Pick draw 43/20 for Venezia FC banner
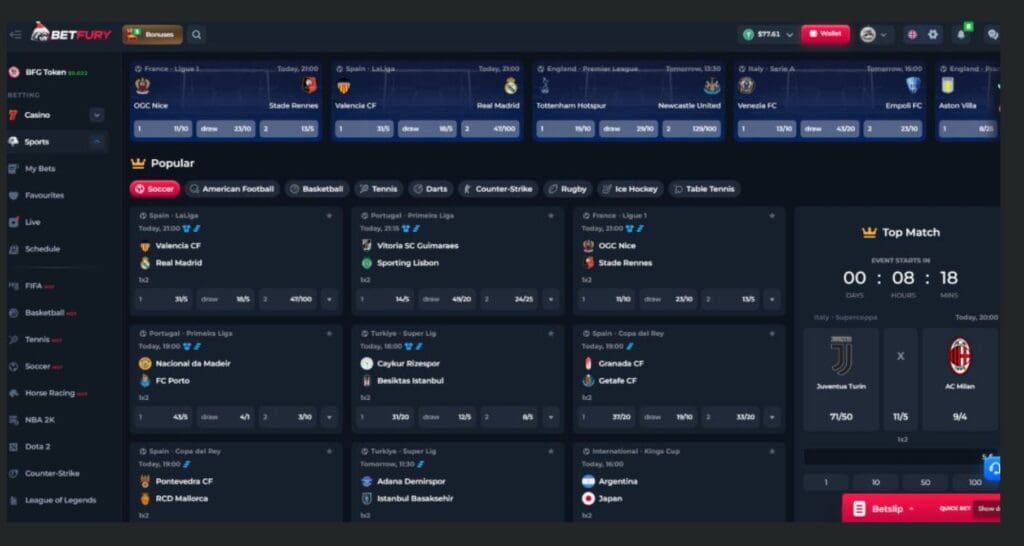 829,129
